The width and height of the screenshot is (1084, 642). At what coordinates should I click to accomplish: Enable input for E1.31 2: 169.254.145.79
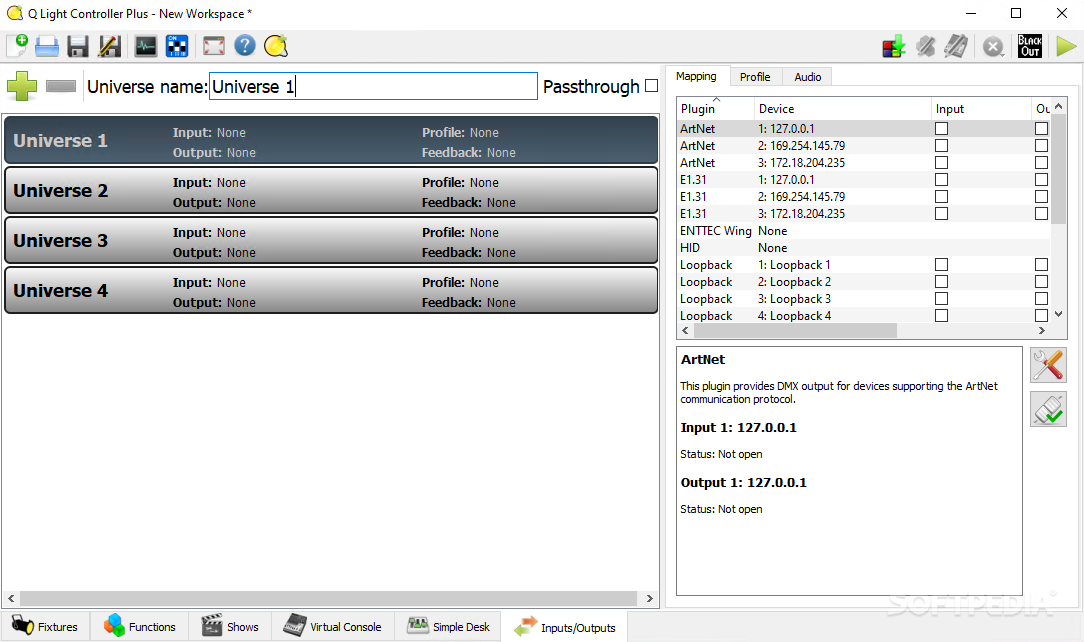(x=942, y=196)
